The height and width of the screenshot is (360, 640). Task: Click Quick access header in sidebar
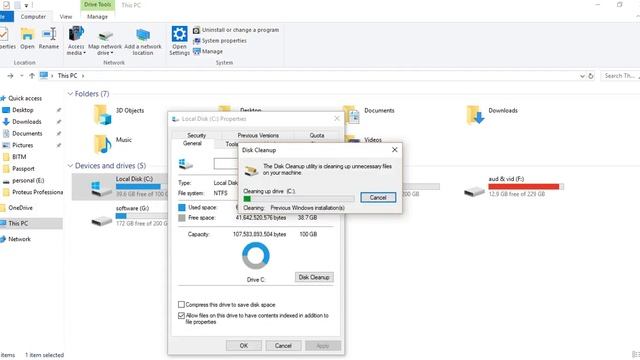point(24,98)
